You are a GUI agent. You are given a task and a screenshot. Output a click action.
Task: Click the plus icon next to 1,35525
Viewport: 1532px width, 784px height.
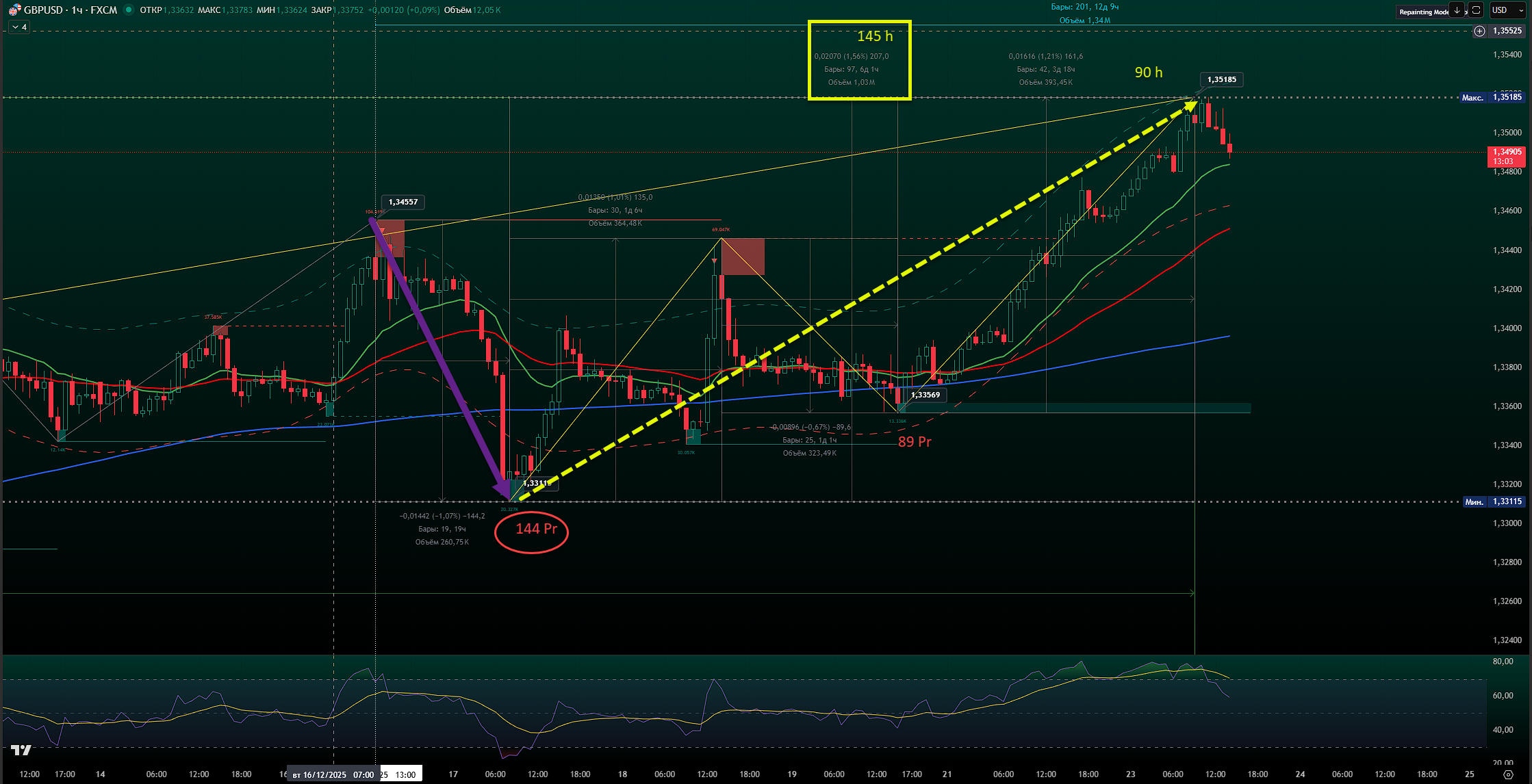[x=1479, y=31]
